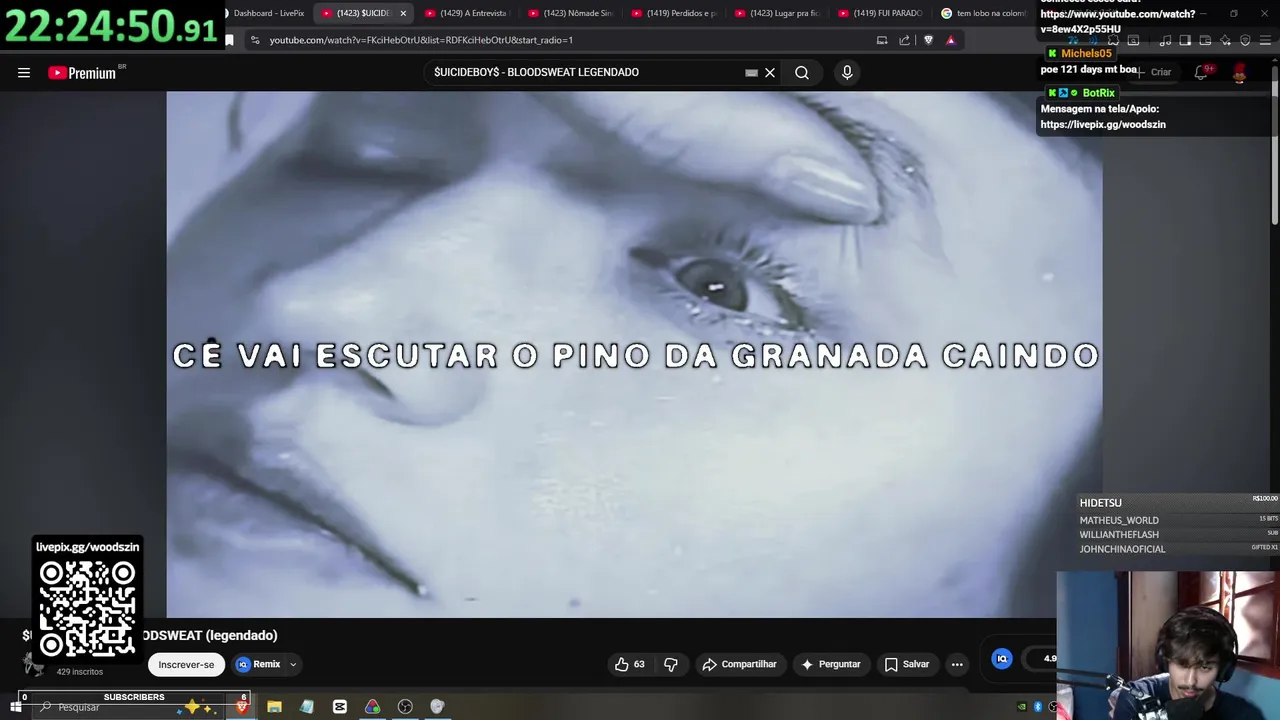Screen dimensions: 1280x720
Task: Dislike the video
Action: point(671,664)
